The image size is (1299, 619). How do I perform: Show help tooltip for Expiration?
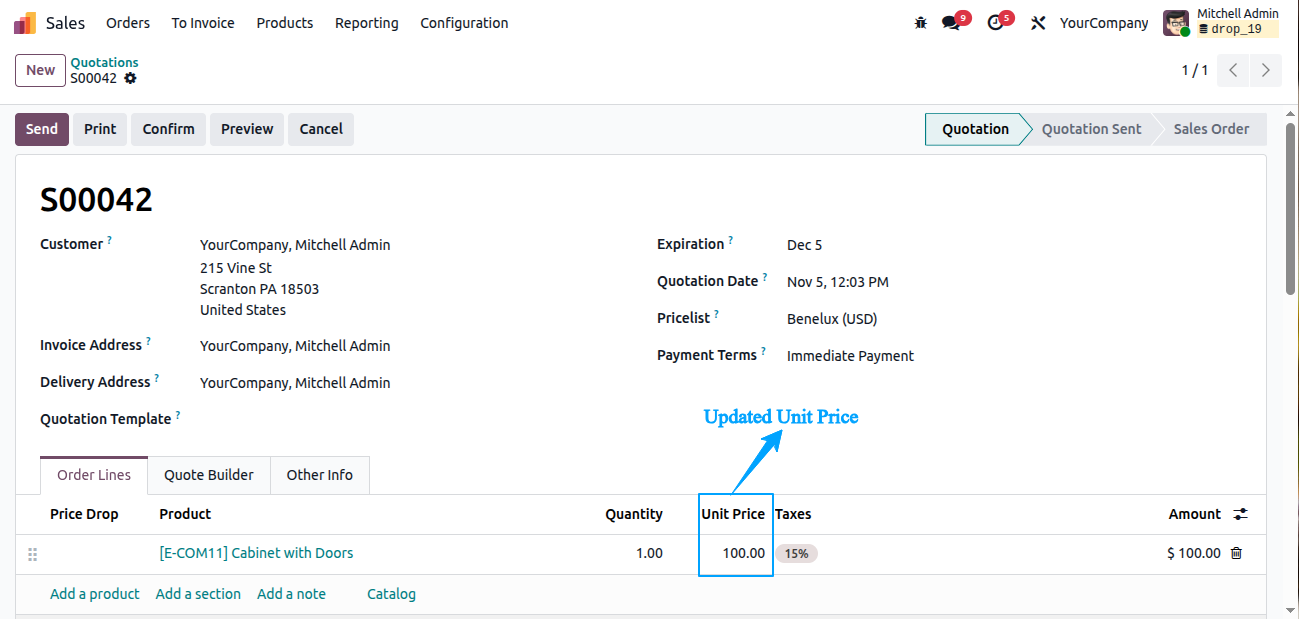[731, 240]
